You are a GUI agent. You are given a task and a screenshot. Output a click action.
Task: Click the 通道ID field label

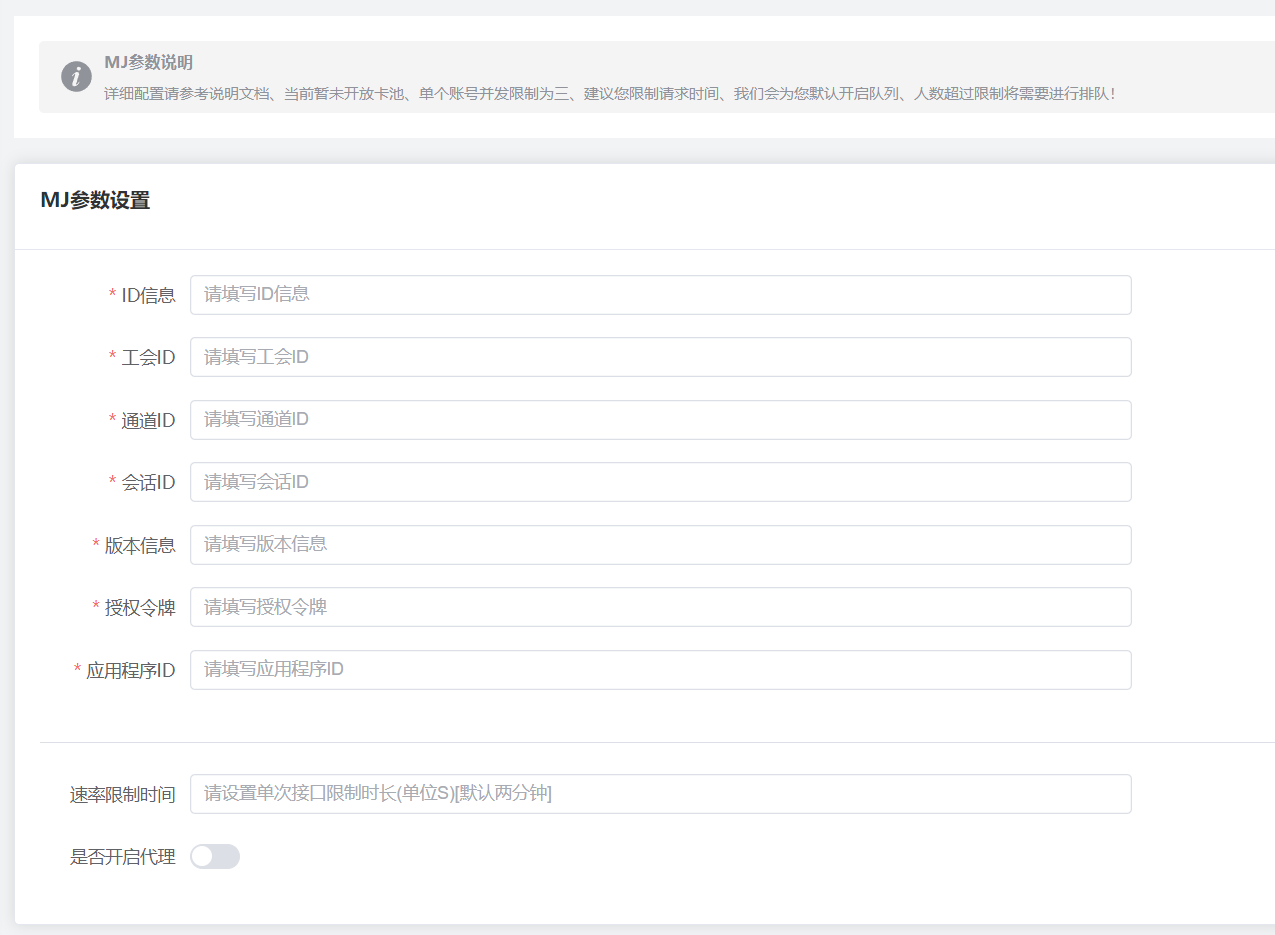148,421
